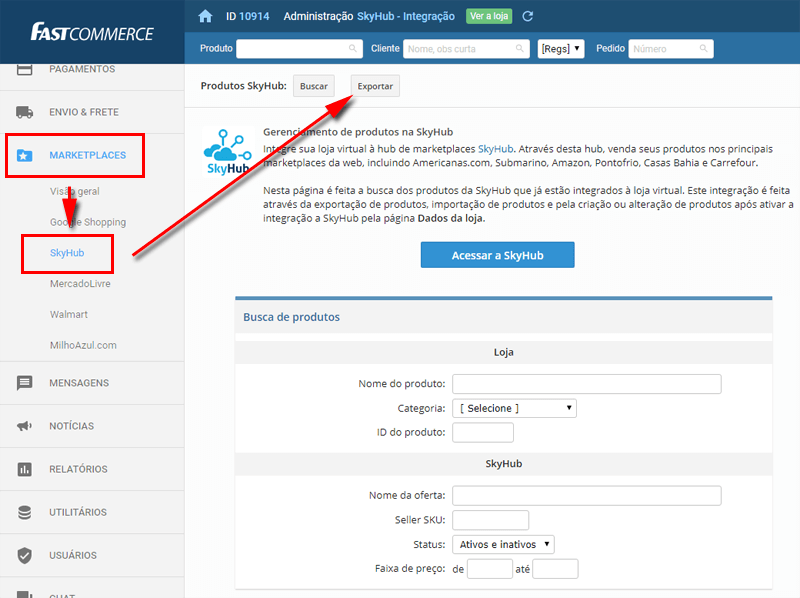Click the Notícias megaphone icon
Image resolution: width=800 pixels, height=598 pixels.
tap(24, 426)
